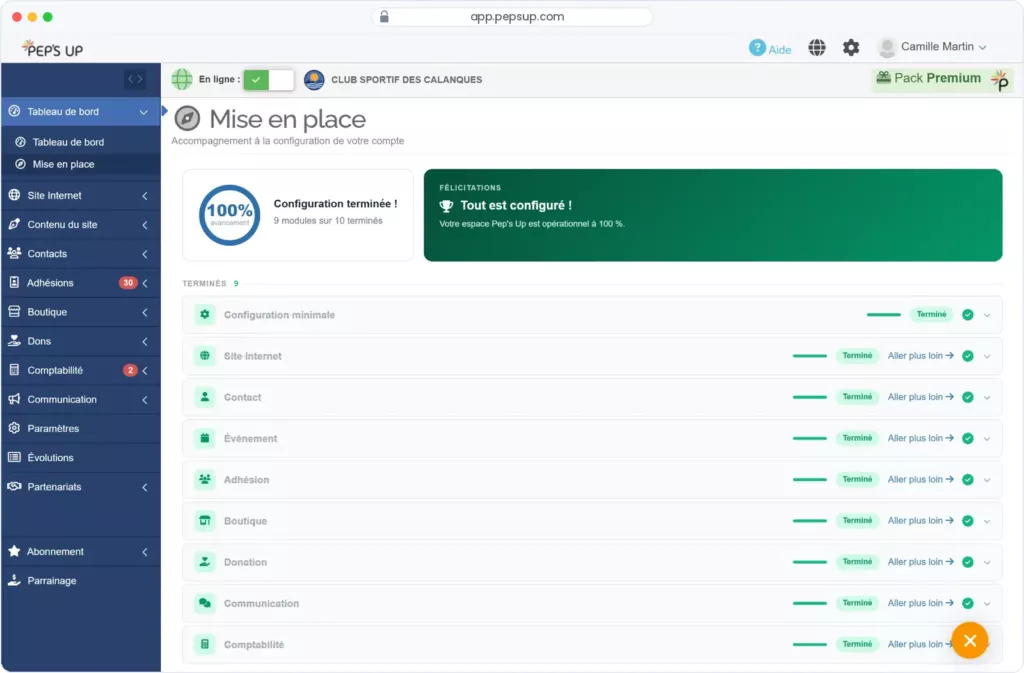
Task: Click the chat icon of Communication row
Action: click(204, 603)
